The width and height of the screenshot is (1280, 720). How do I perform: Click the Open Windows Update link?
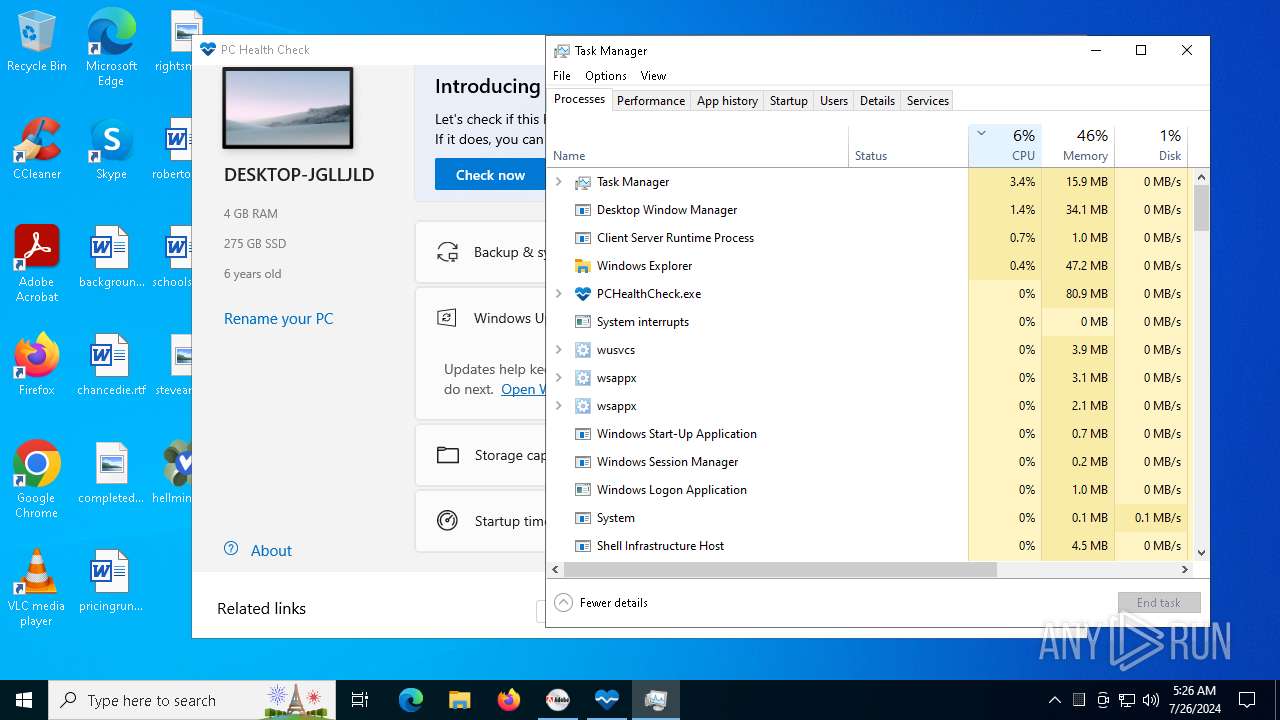coord(523,389)
